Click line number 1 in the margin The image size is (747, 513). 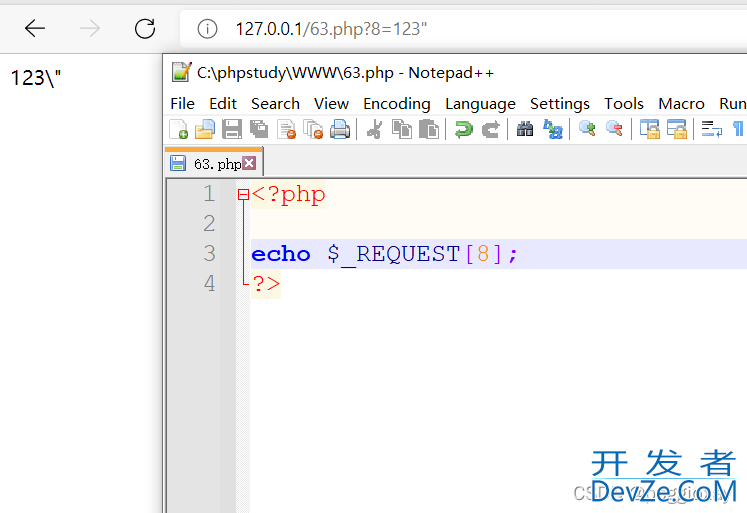pos(209,194)
